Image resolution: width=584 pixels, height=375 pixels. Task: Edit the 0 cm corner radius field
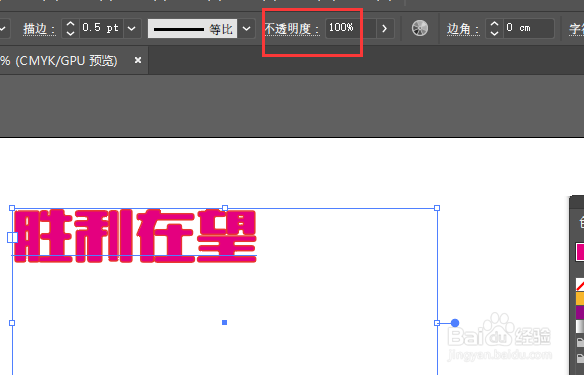pyautogui.click(x=529, y=28)
